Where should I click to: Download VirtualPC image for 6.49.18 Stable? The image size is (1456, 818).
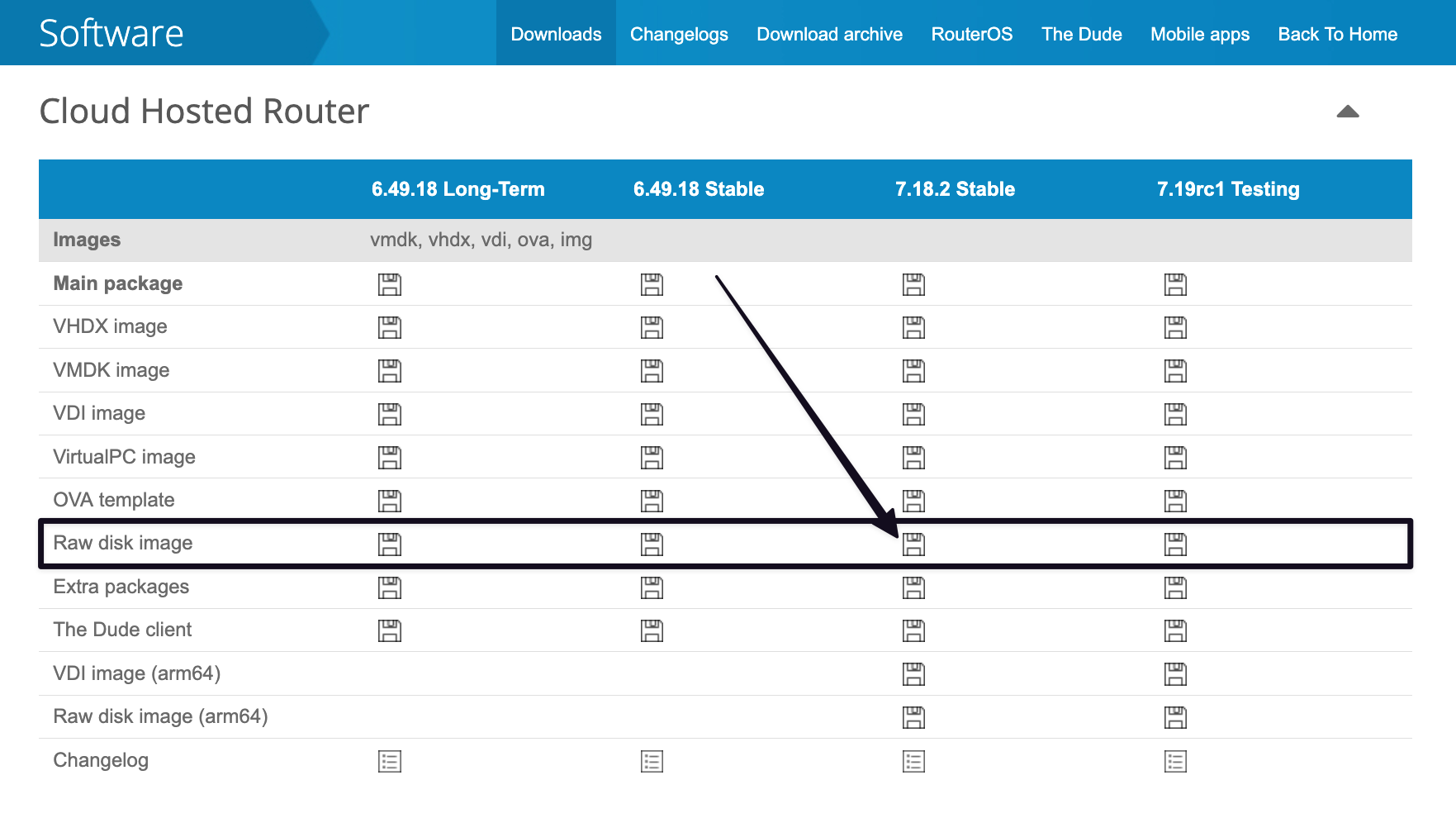(652, 458)
